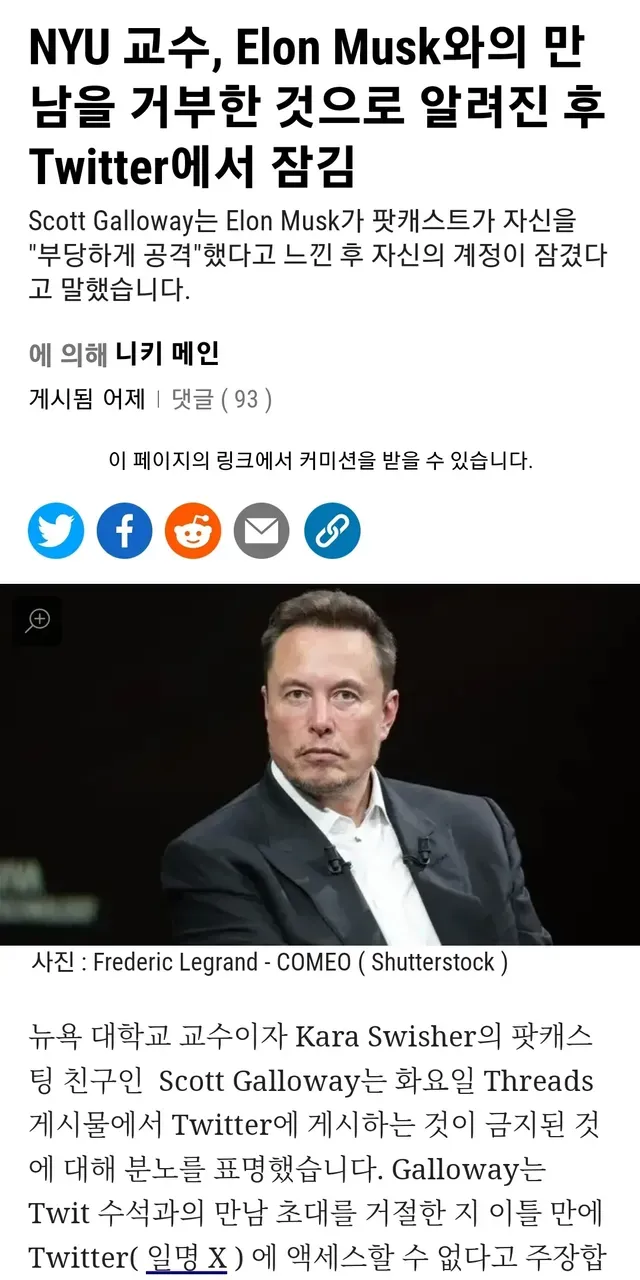Share the article on Twitter
This screenshot has height=1280, width=640.
(56, 531)
